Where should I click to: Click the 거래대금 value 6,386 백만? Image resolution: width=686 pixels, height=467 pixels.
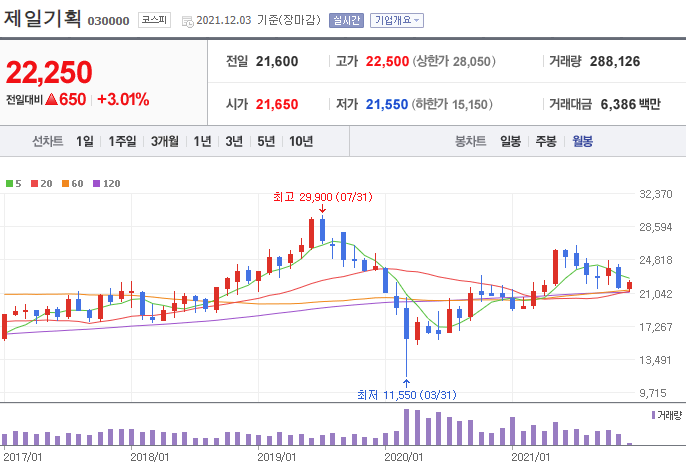630,104
